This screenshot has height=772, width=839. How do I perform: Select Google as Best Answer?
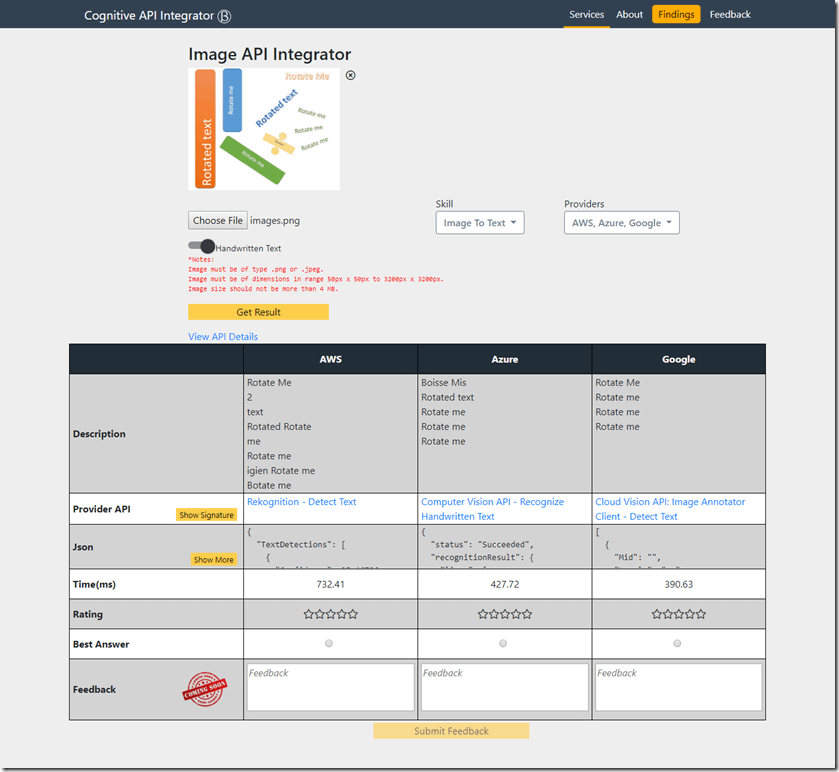678,644
